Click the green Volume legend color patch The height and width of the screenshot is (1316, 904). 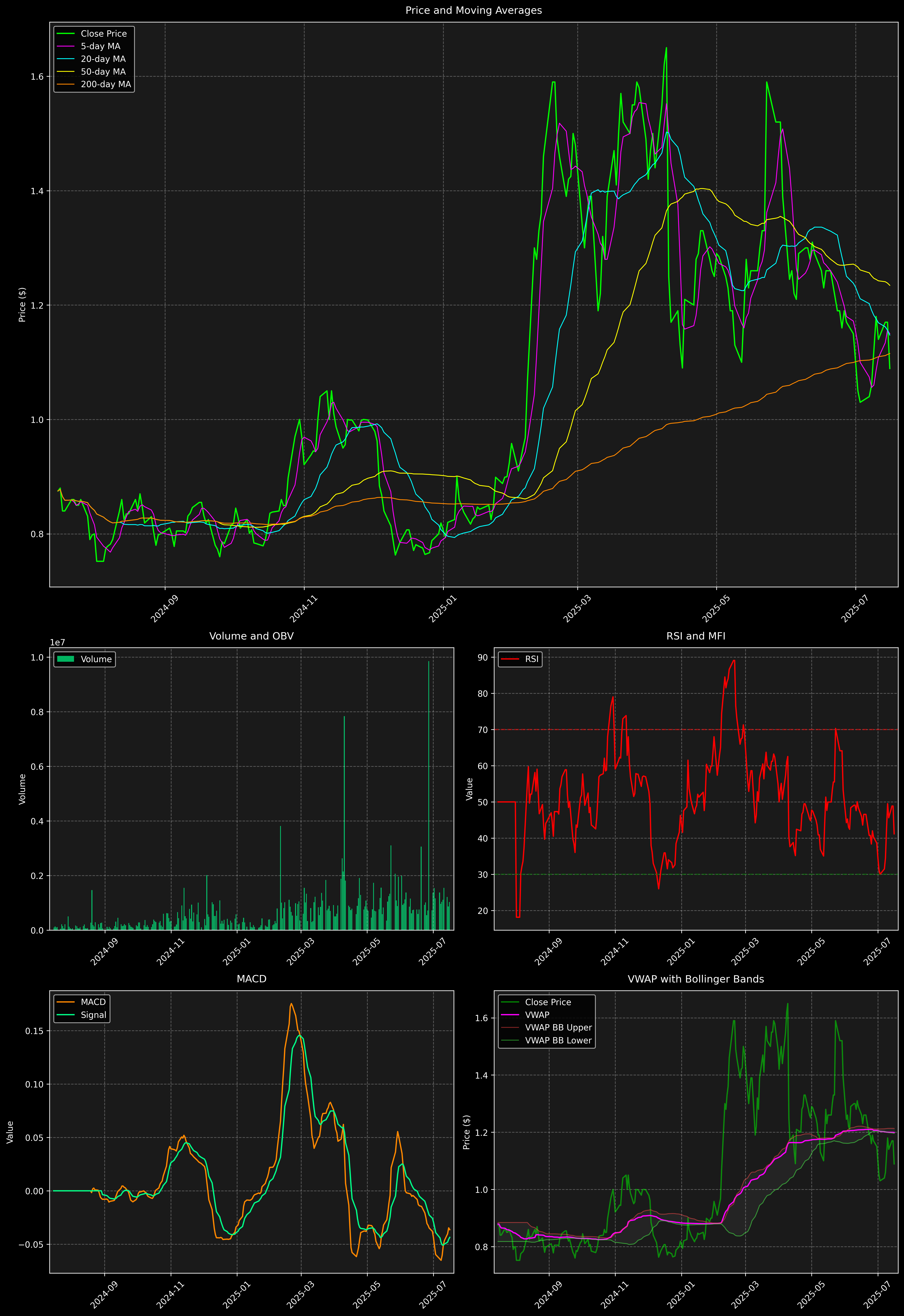pyautogui.click(x=66, y=659)
